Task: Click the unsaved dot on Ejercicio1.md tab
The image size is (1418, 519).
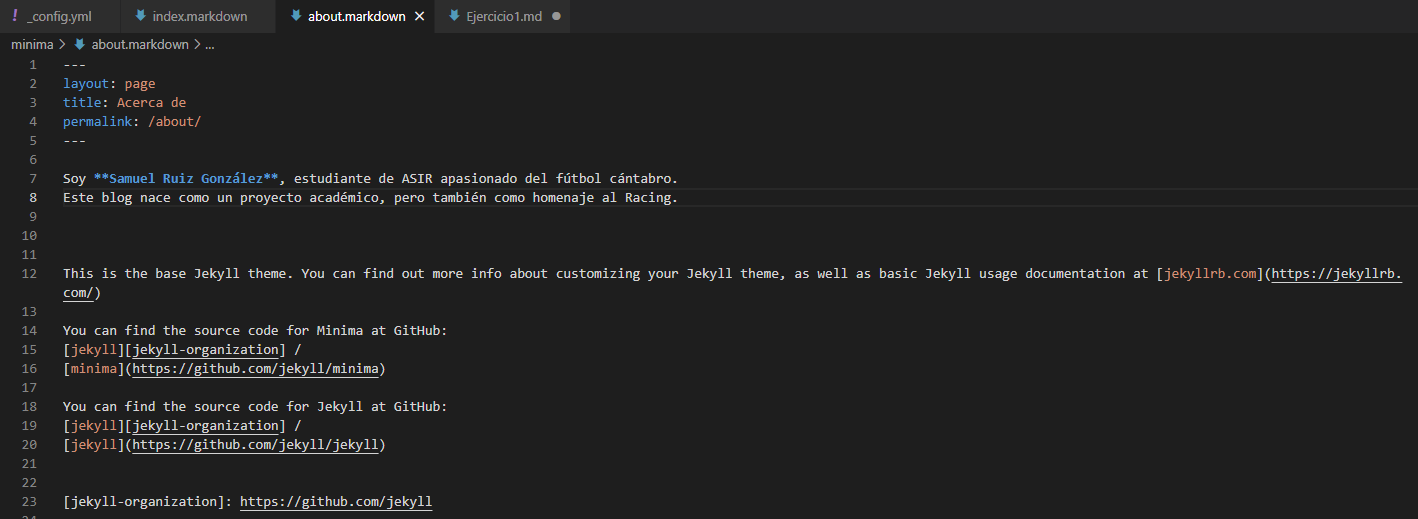Action: tap(556, 17)
